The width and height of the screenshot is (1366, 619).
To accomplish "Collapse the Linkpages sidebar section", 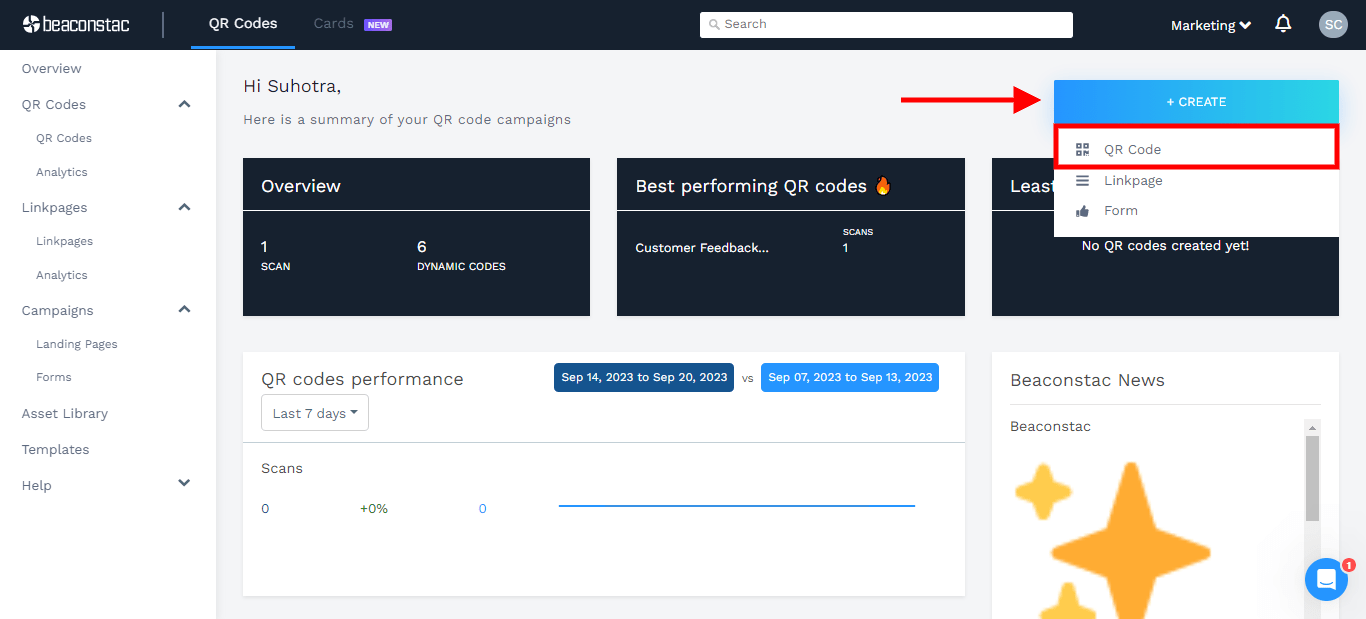I will 184,207.
